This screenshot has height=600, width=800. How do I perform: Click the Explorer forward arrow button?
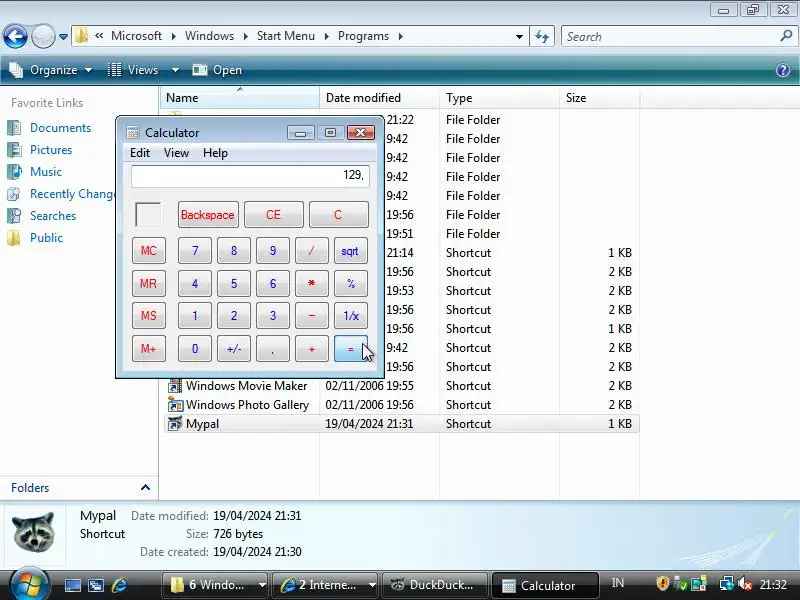coord(43,36)
